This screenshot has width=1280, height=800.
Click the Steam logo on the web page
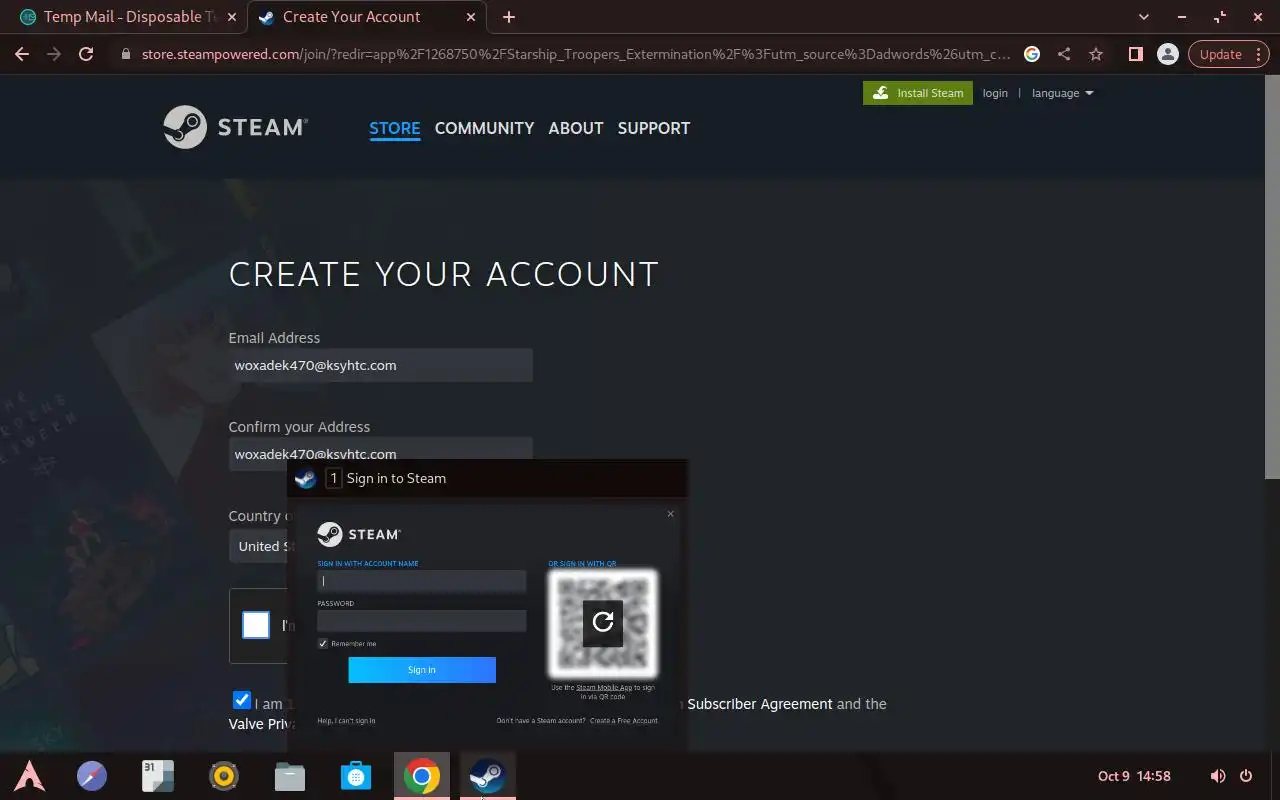pyautogui.click(x=236, y=127)
